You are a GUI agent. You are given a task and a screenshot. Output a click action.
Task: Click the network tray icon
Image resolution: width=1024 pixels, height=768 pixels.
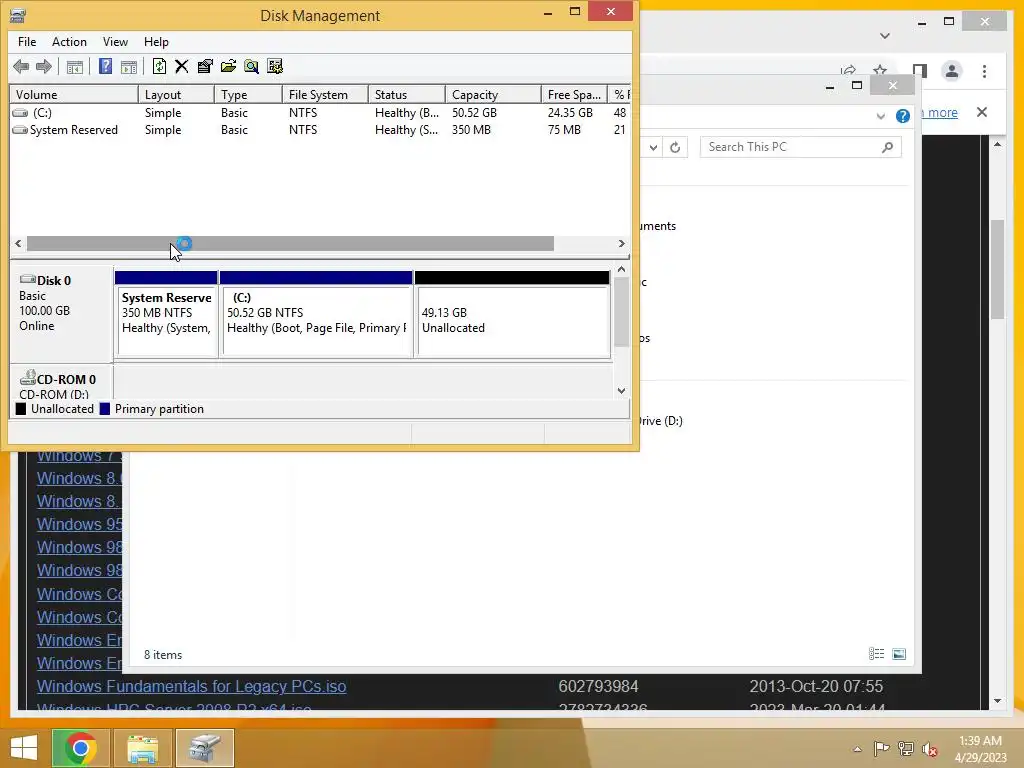pos(905,748)
